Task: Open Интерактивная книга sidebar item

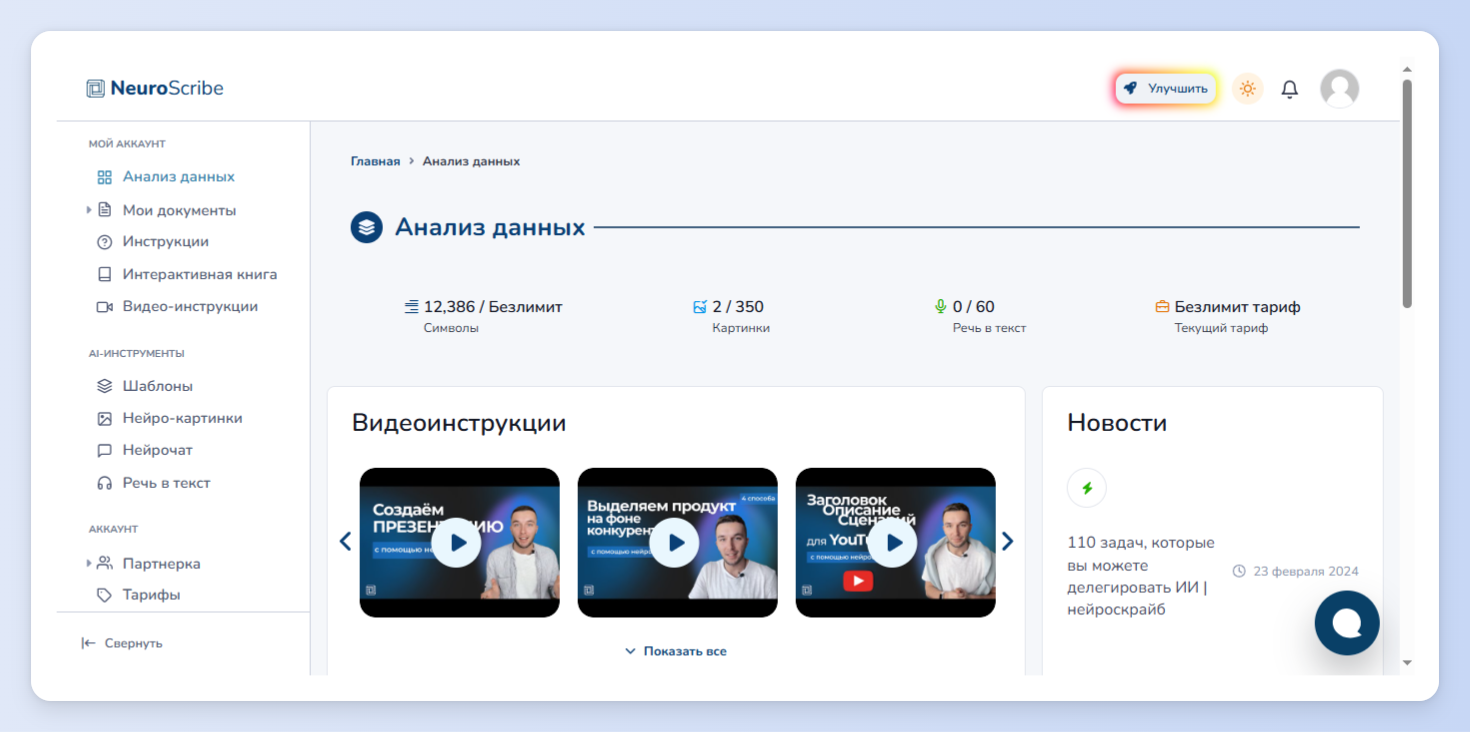Action: click(200, 274)
